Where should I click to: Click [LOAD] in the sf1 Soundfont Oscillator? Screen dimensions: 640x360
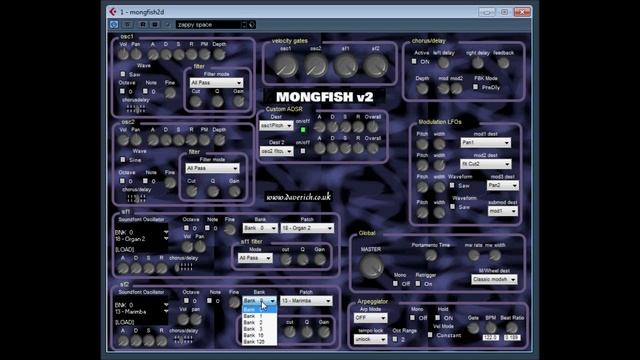tap(124, 249)
